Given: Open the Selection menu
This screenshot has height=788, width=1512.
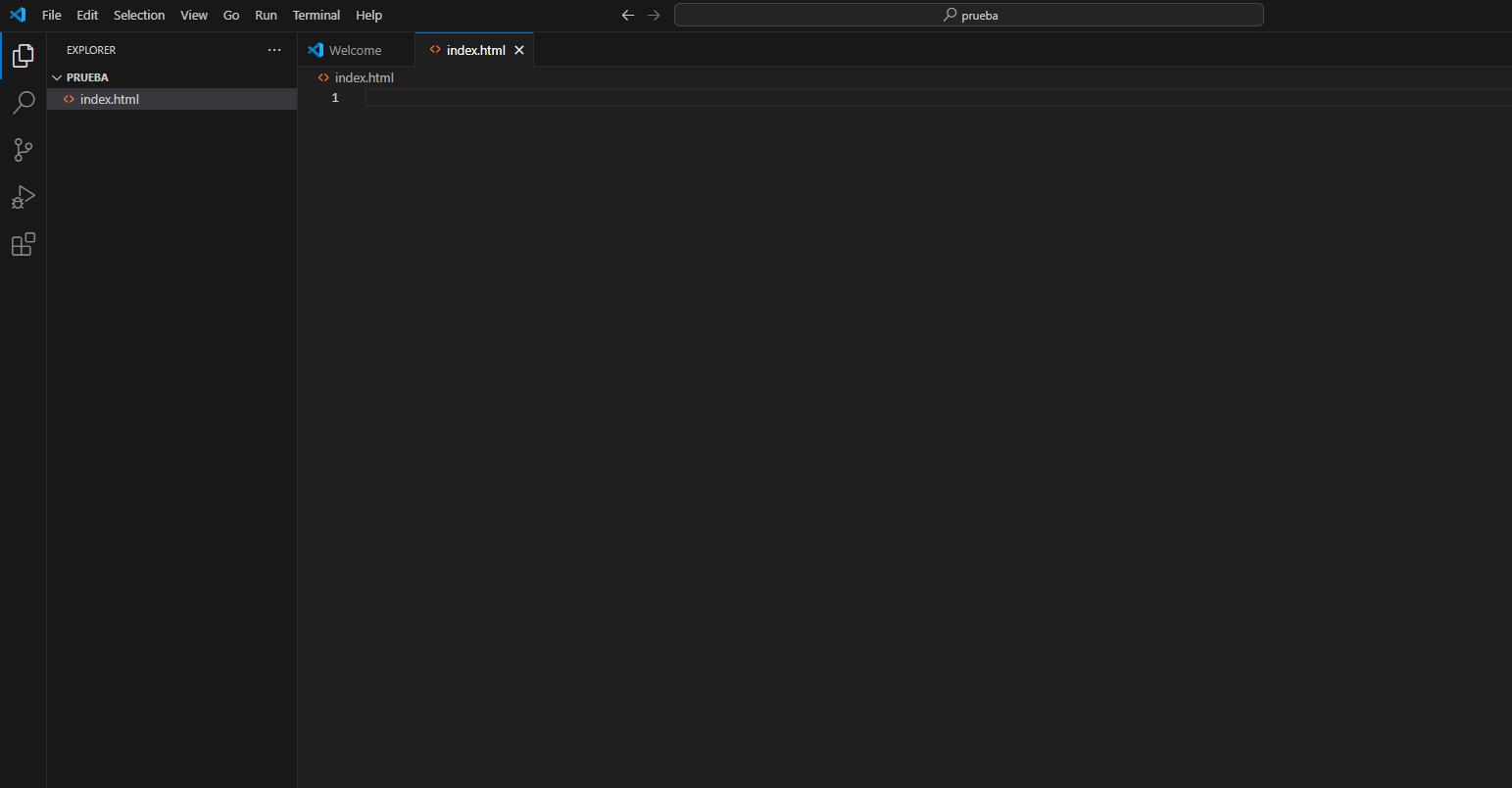Looking at the screenshot, I should (x=139, y=15).
